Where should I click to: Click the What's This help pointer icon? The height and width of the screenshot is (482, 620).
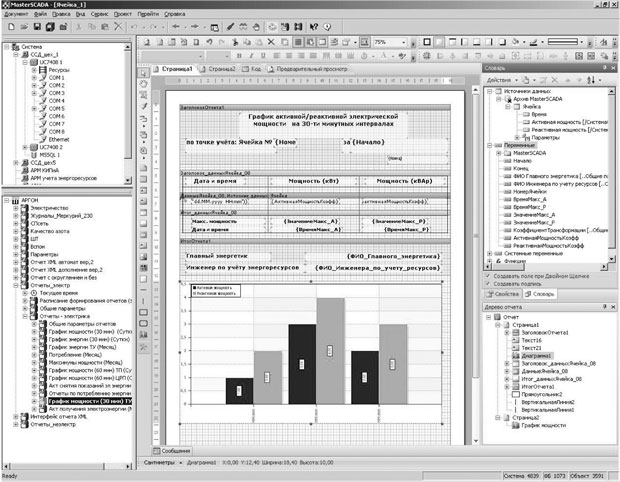pos(314,27)
